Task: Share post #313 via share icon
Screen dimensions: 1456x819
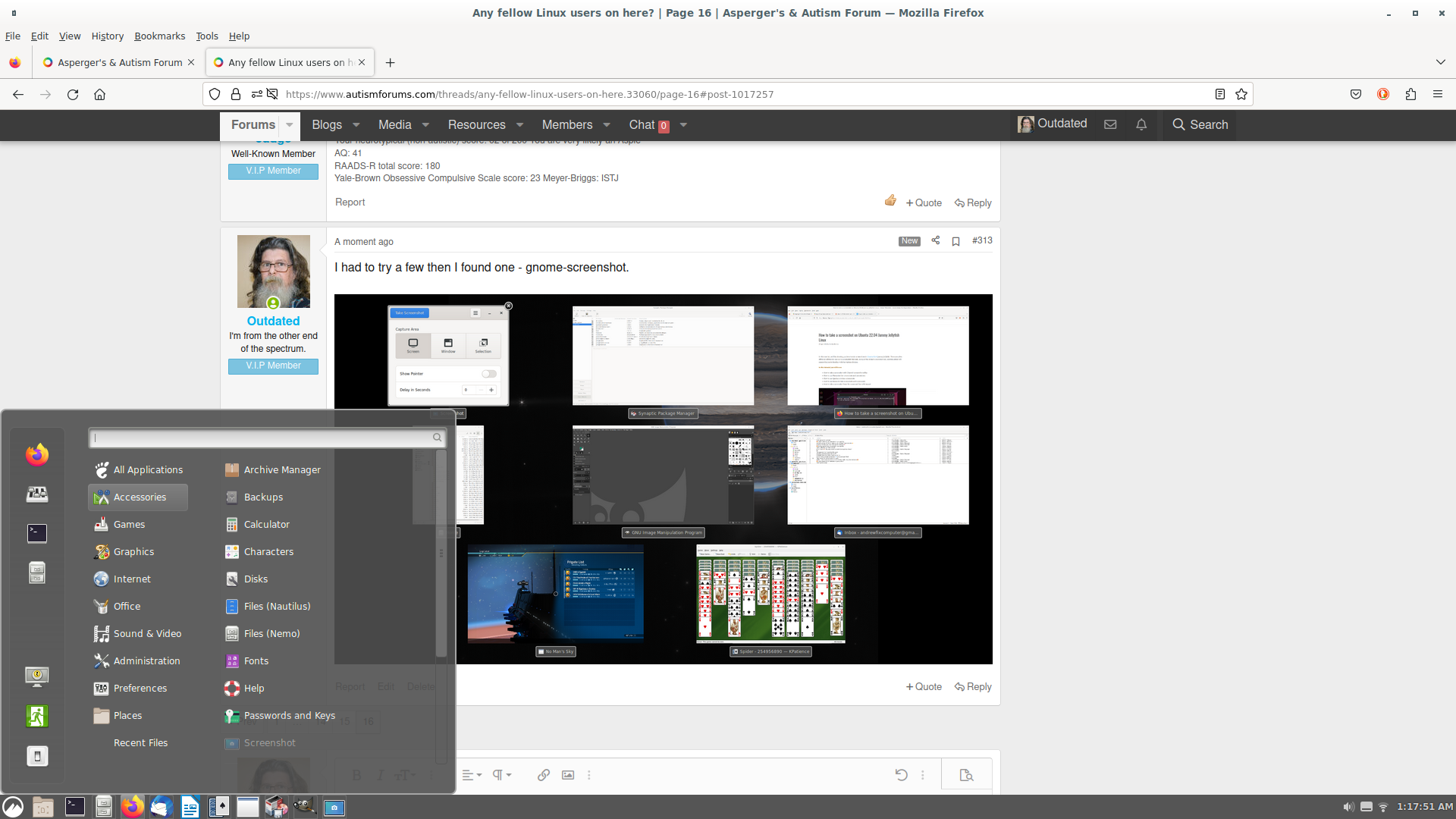Action: [935, 240]
